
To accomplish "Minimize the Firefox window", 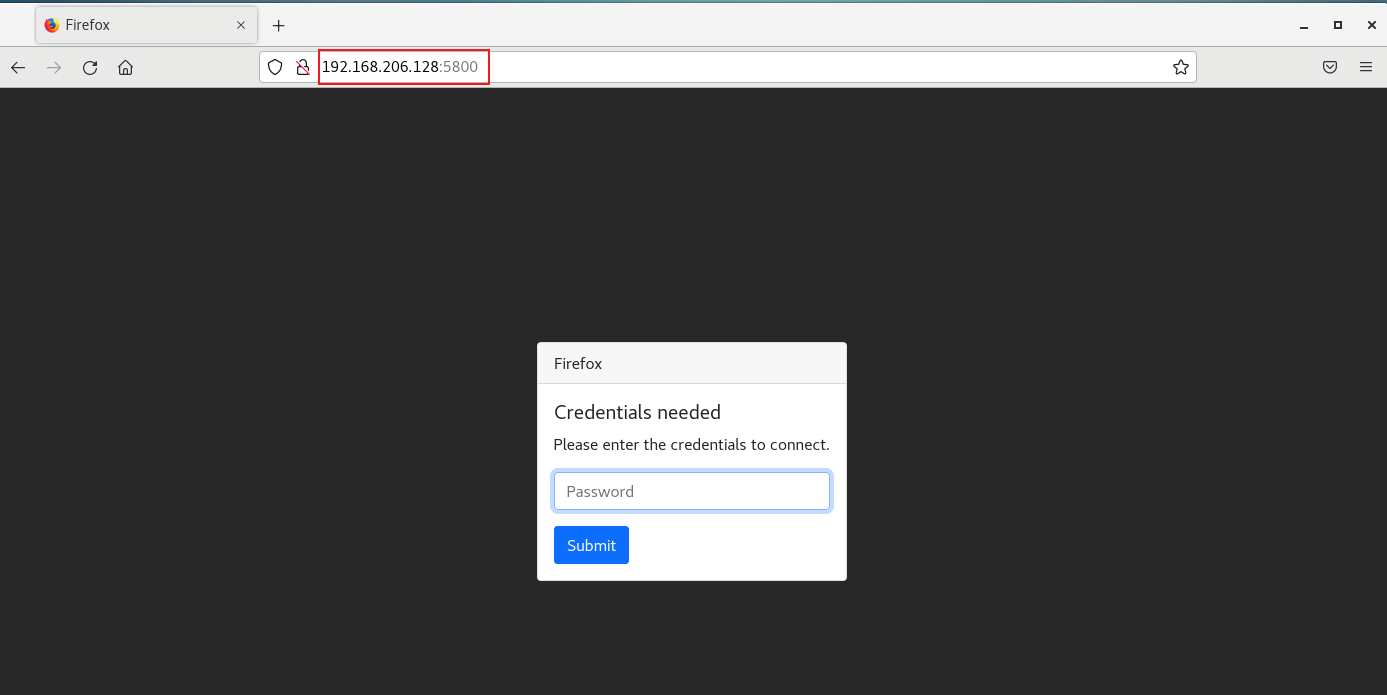I will [1304, 25].
